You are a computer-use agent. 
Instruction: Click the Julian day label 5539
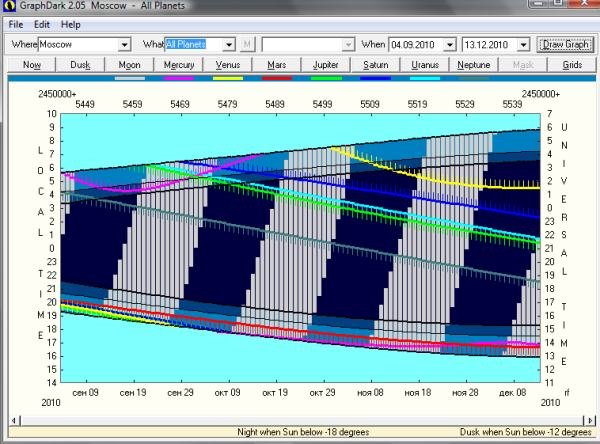pos(512,104)
